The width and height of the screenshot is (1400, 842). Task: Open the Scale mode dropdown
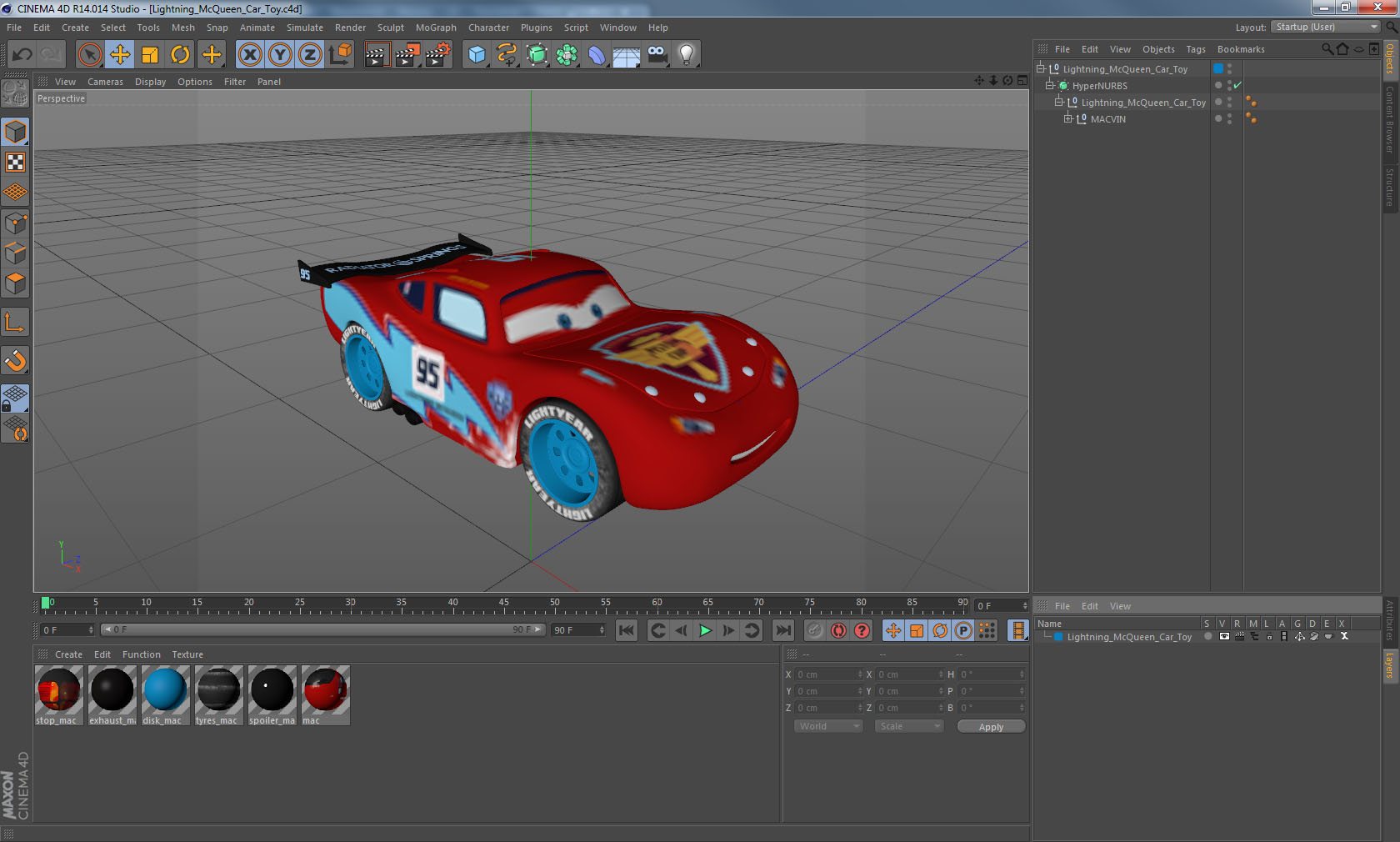point(908,727)
